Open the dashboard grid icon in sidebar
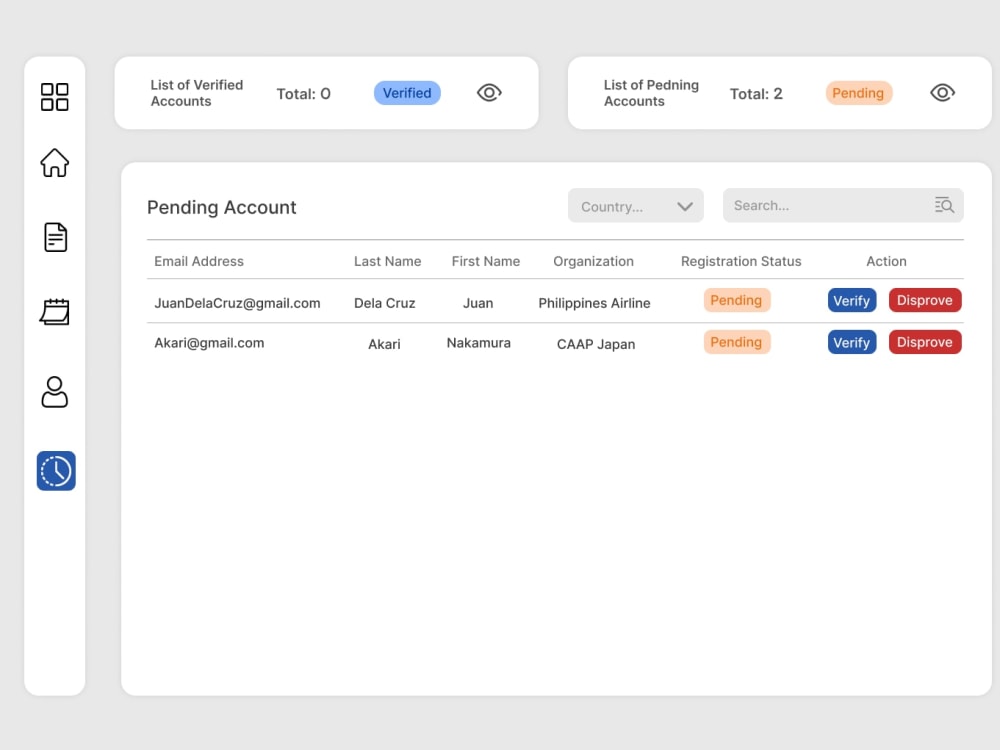The image size is (1000, 750). click(x=55, y=97)
